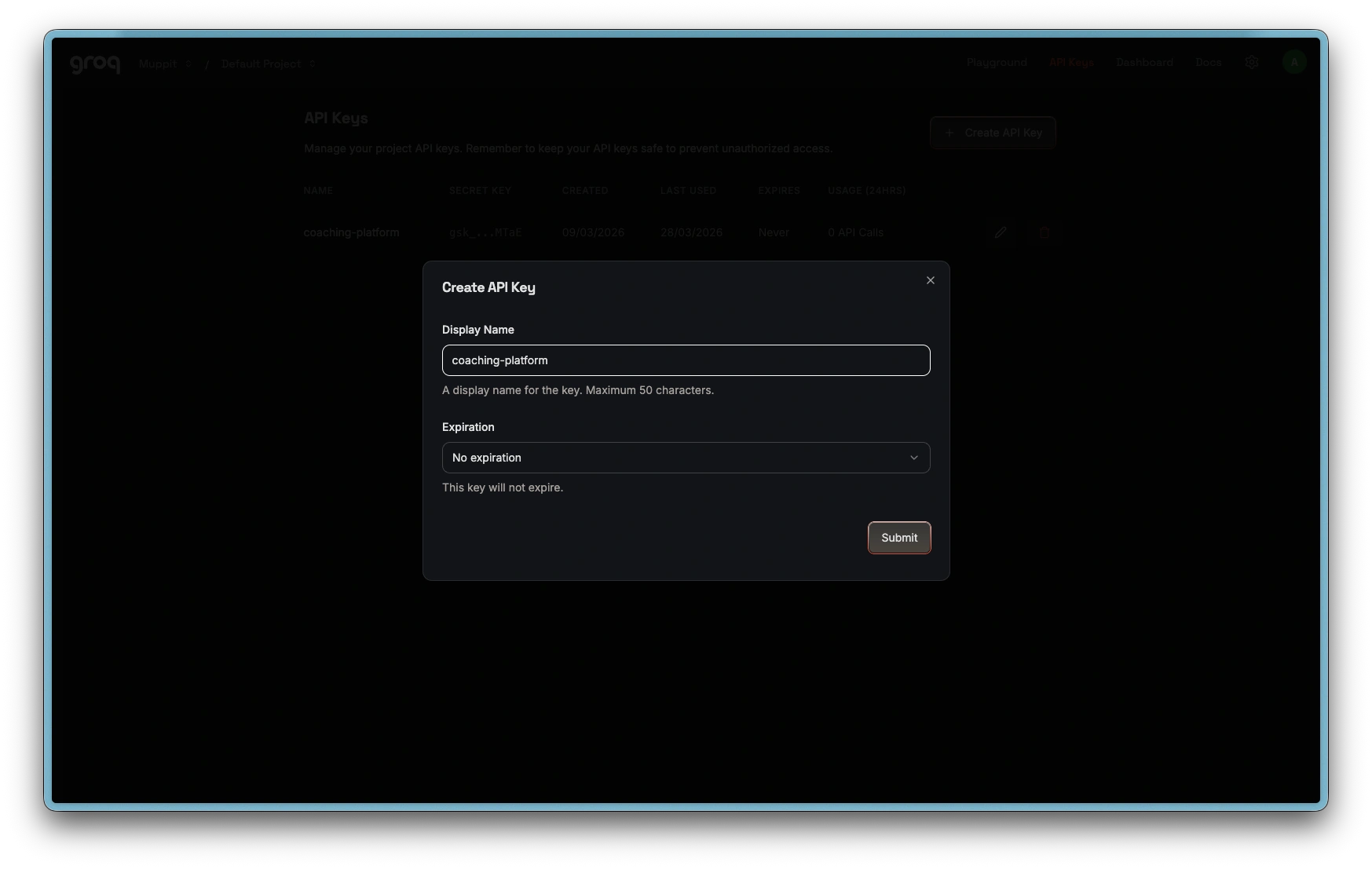Image resolution: width=1372 pixels, height=869 pixels.
Task: Click the masked secret key value
Action: tap(485, 232)
